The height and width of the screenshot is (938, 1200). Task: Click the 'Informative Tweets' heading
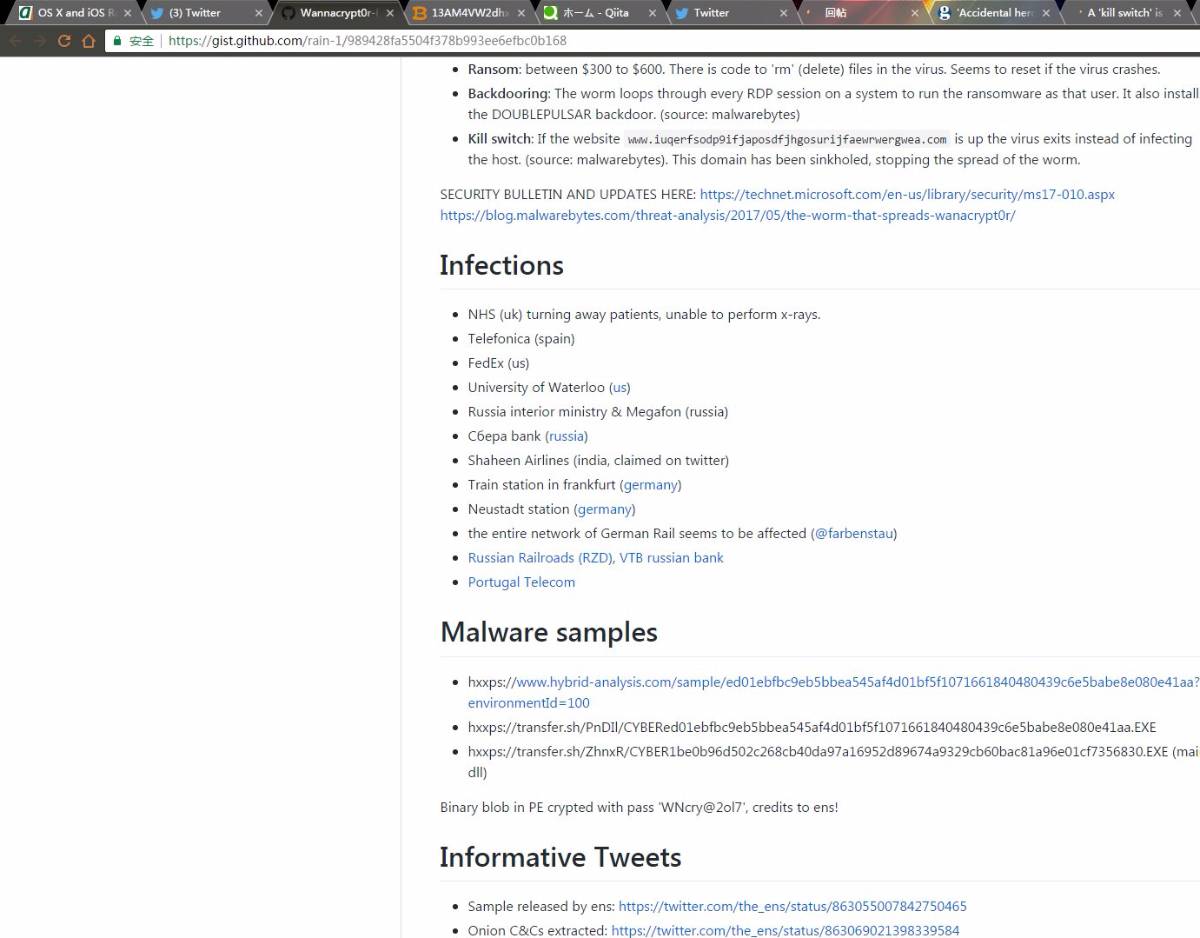click(x=560, y=857)
